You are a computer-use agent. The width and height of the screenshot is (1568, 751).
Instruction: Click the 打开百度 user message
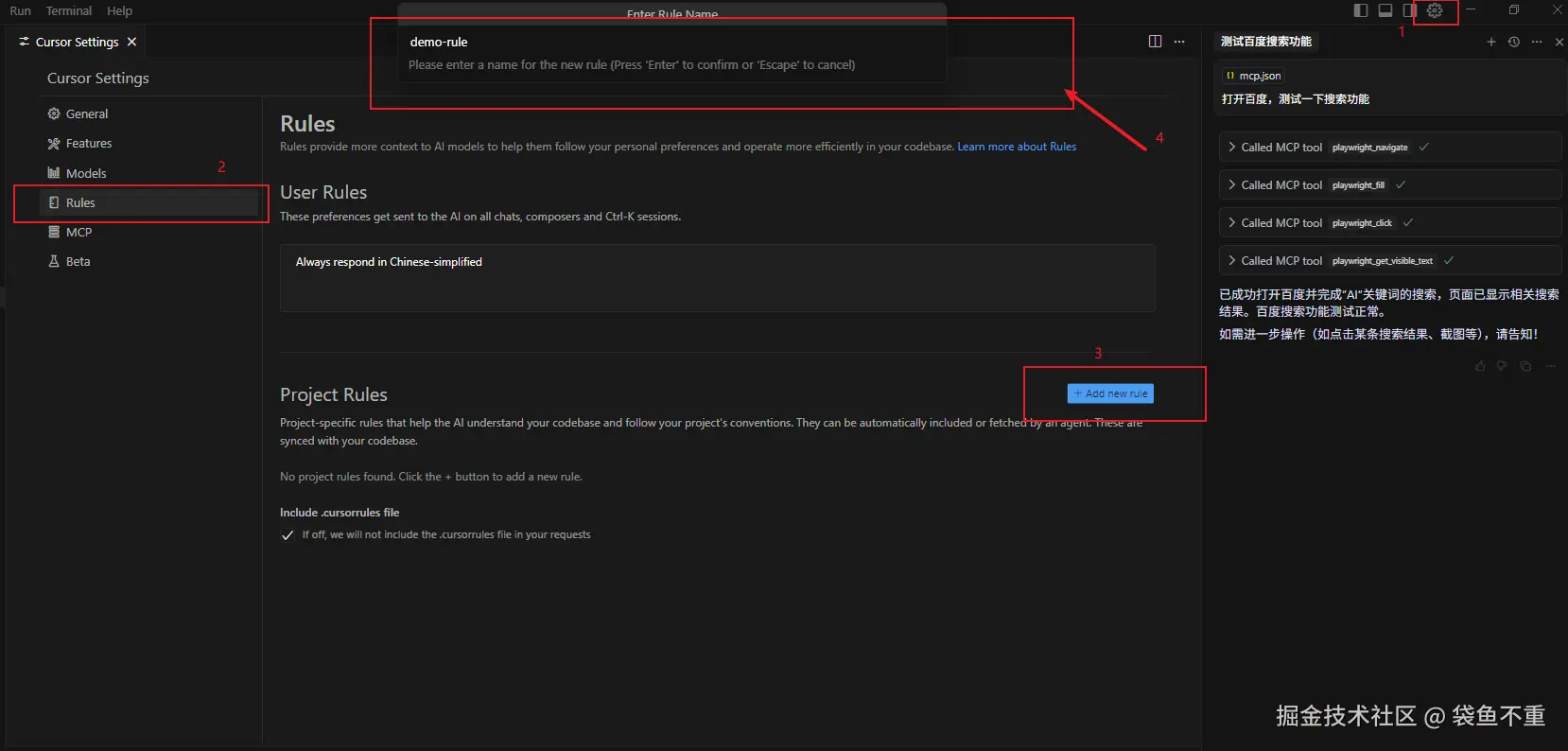click(1296, 98)
